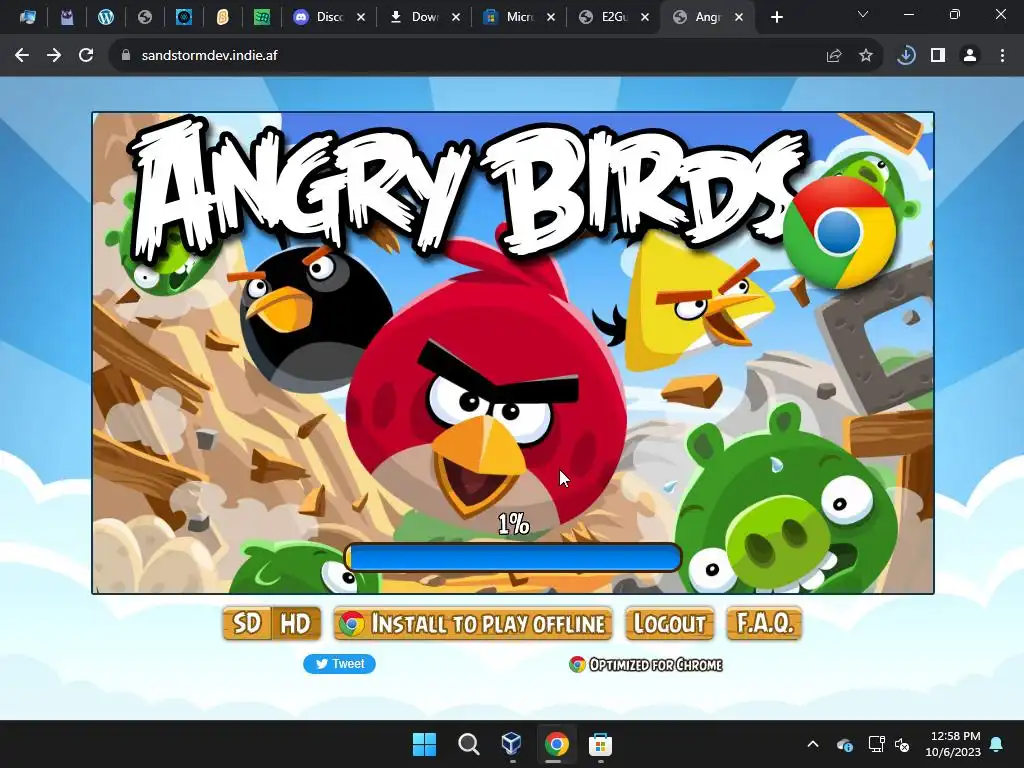Click the Optimized for Chrome link
This screenshot has width=1024, height=768.
point(646,665)
